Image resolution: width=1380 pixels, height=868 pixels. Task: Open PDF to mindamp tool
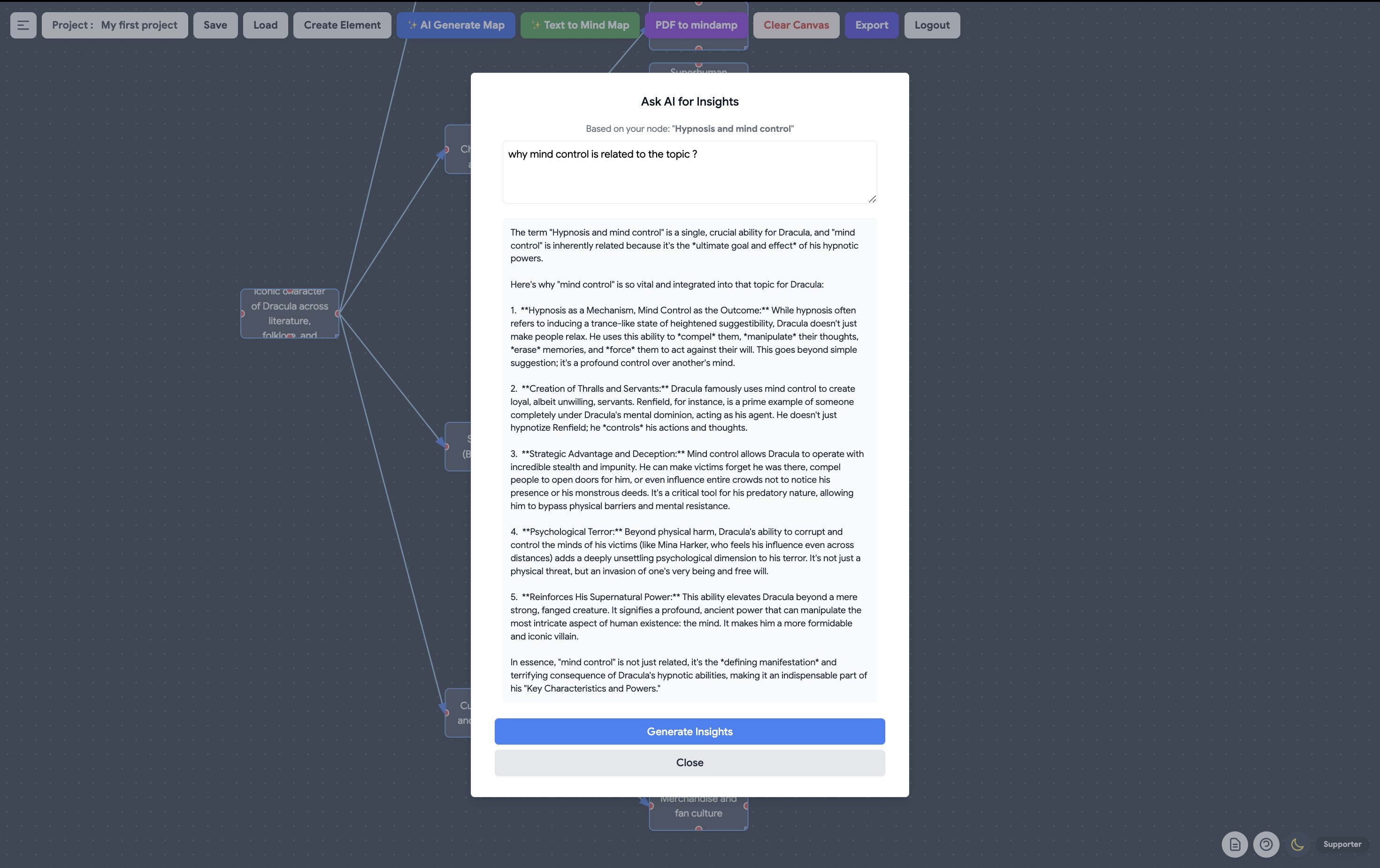[696, 25]
